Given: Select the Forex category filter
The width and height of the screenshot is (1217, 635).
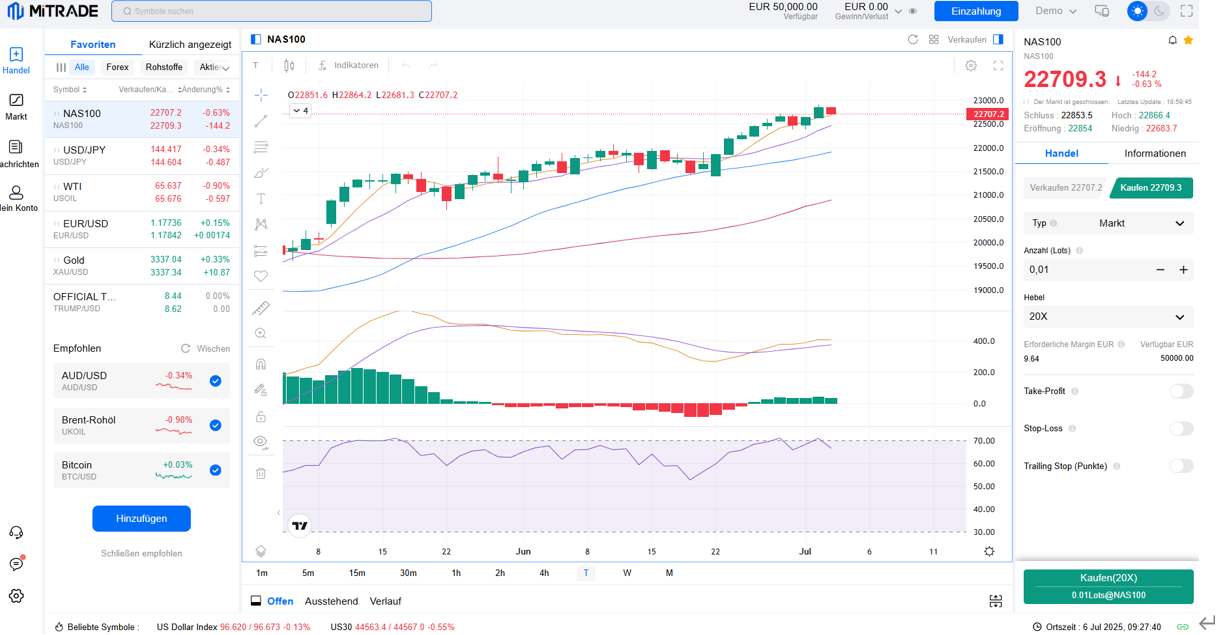Looking at the screenshot, I should [x=118, y=67].
